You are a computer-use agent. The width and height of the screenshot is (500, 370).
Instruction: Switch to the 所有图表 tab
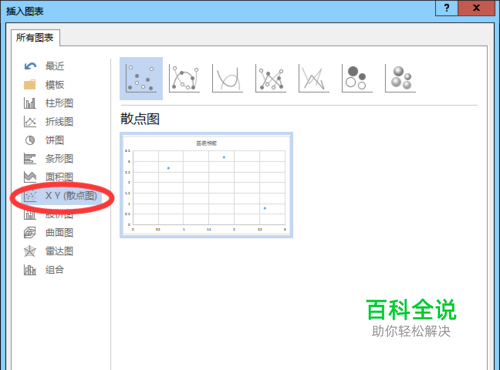point(35,37)
